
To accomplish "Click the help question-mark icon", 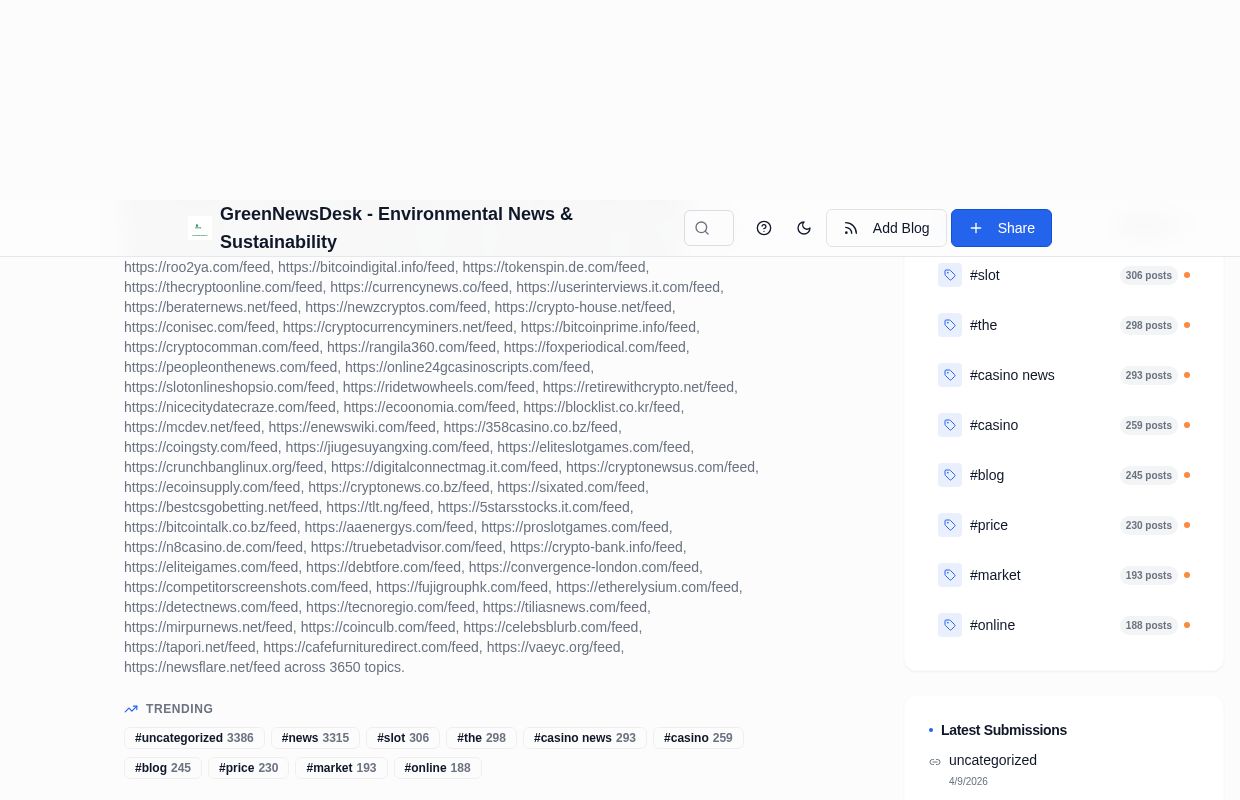I will click(764, 228).
